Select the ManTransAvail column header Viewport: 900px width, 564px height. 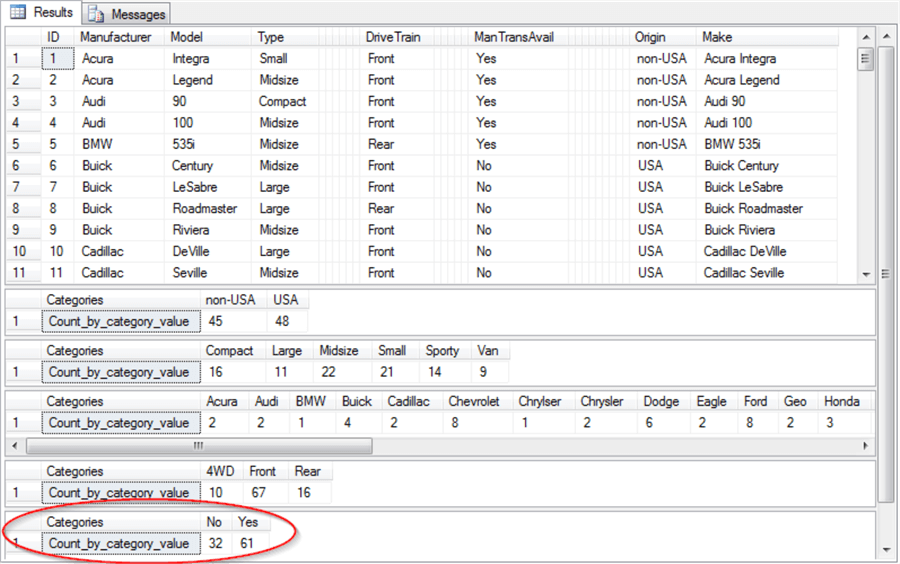pyautogui.click(x=513, y=37)
